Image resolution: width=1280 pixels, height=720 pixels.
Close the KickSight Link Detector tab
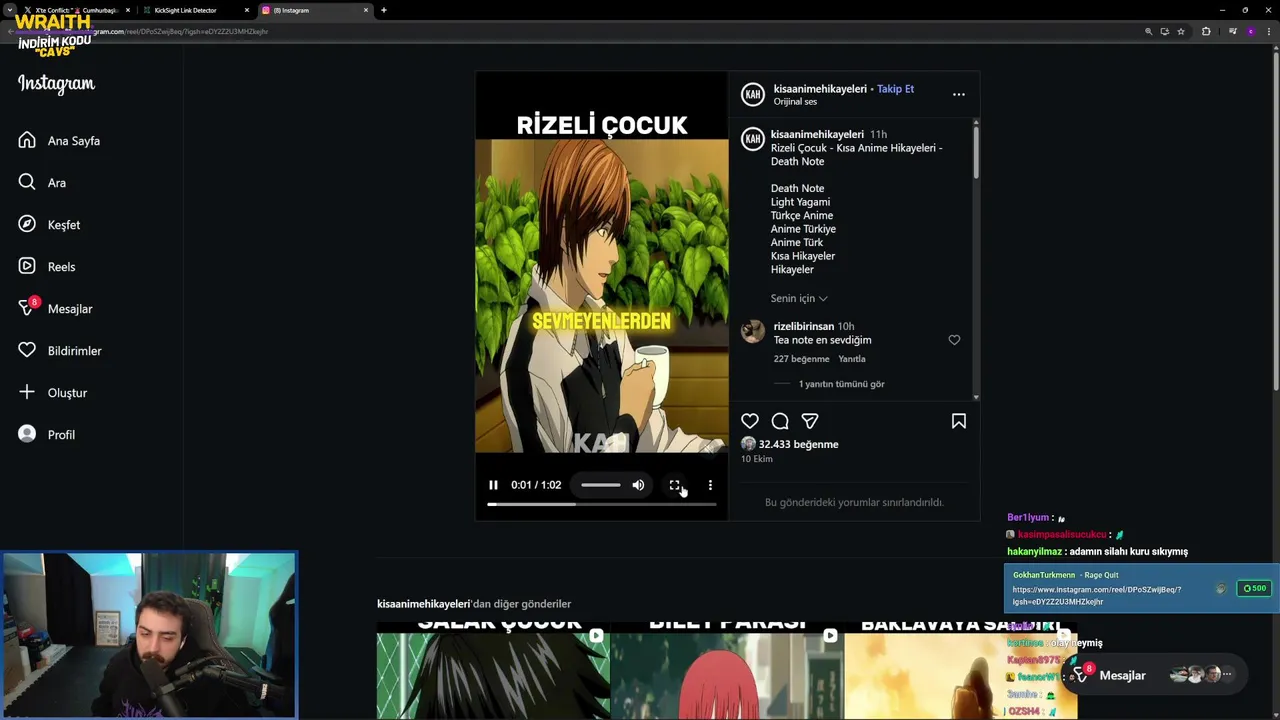(247, 10)
